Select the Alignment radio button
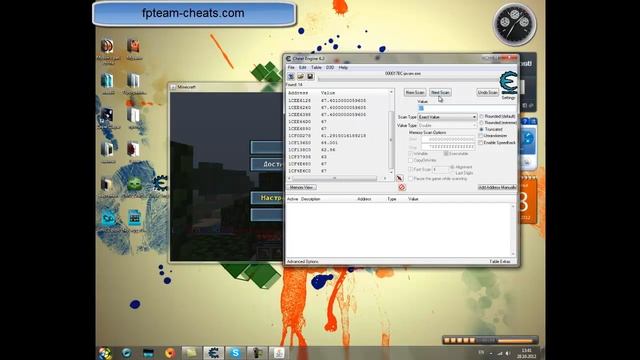This screenshot has height=360, width=640. click(452, 167)
